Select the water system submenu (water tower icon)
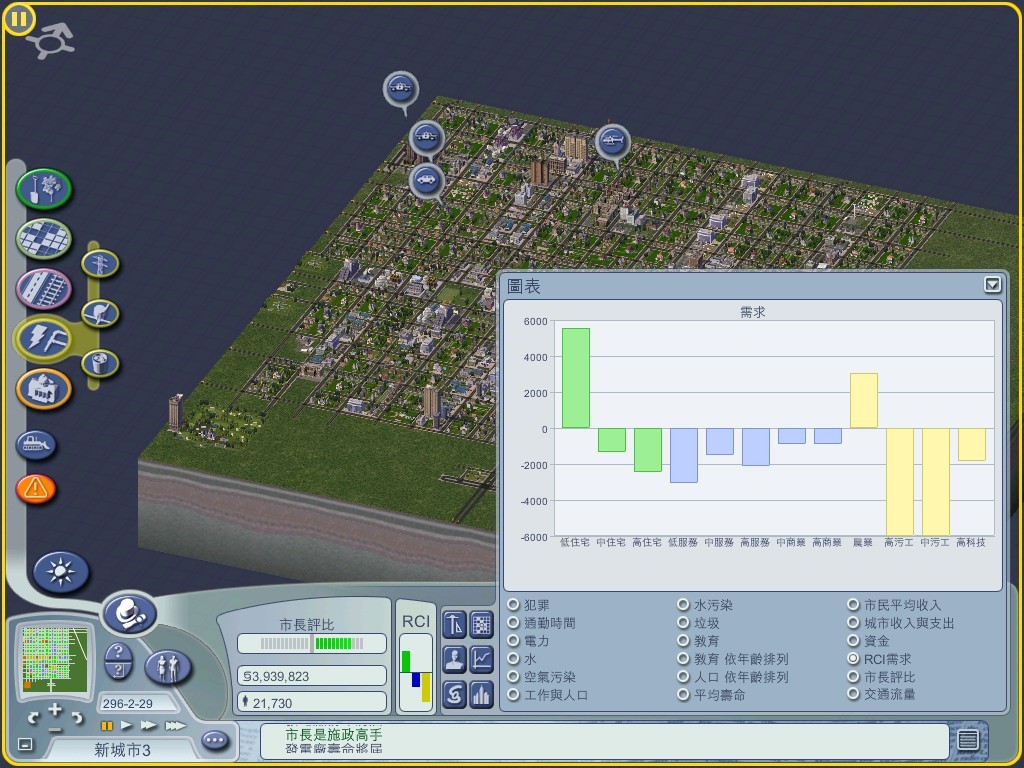Image resolution: width=1024 pixels, height=768 pixels. coord(100,313)
